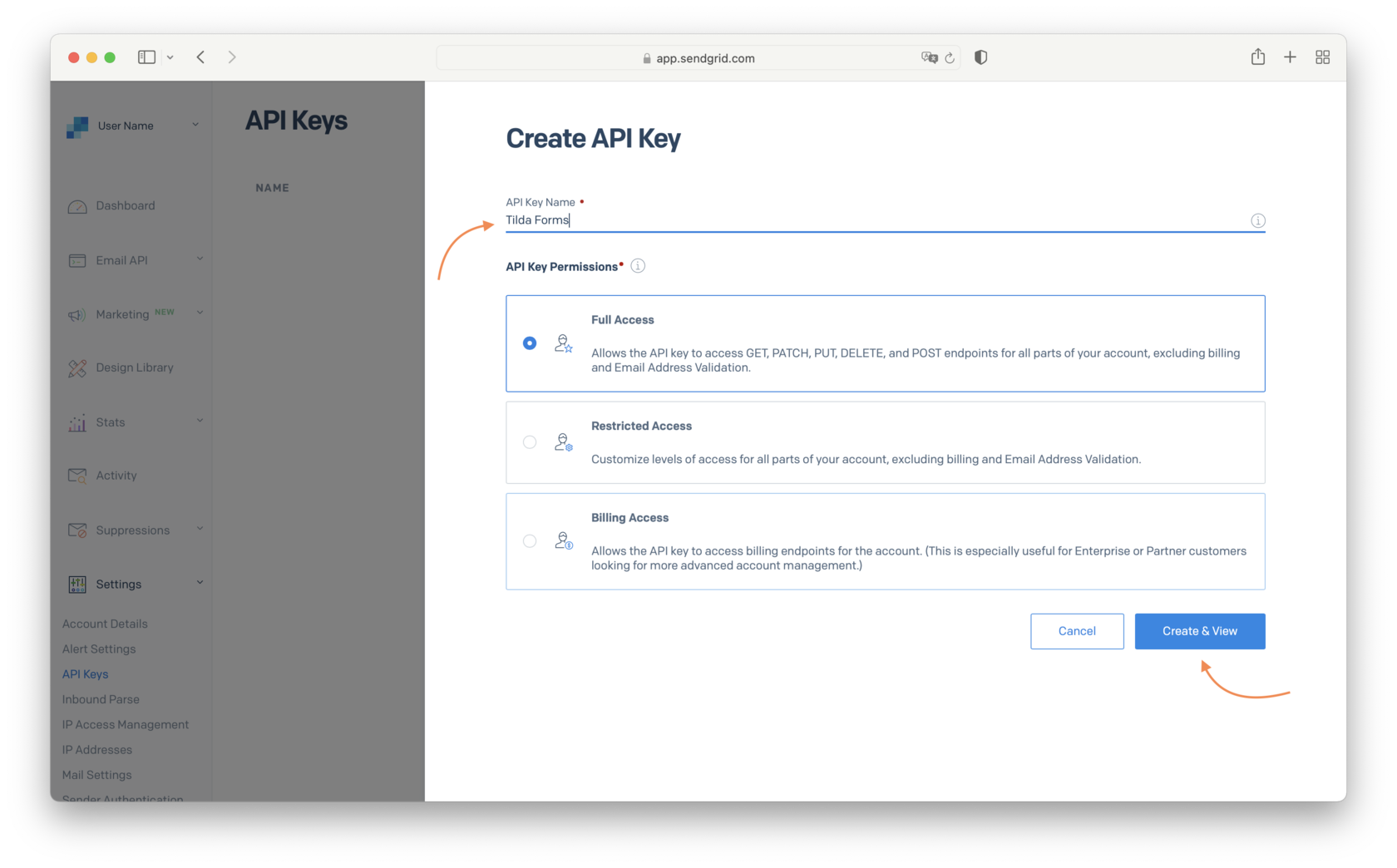Image resolution: width=1397 pixels, height=868 pixels.
Task: Click the Cancel button
Action: 1077,631
